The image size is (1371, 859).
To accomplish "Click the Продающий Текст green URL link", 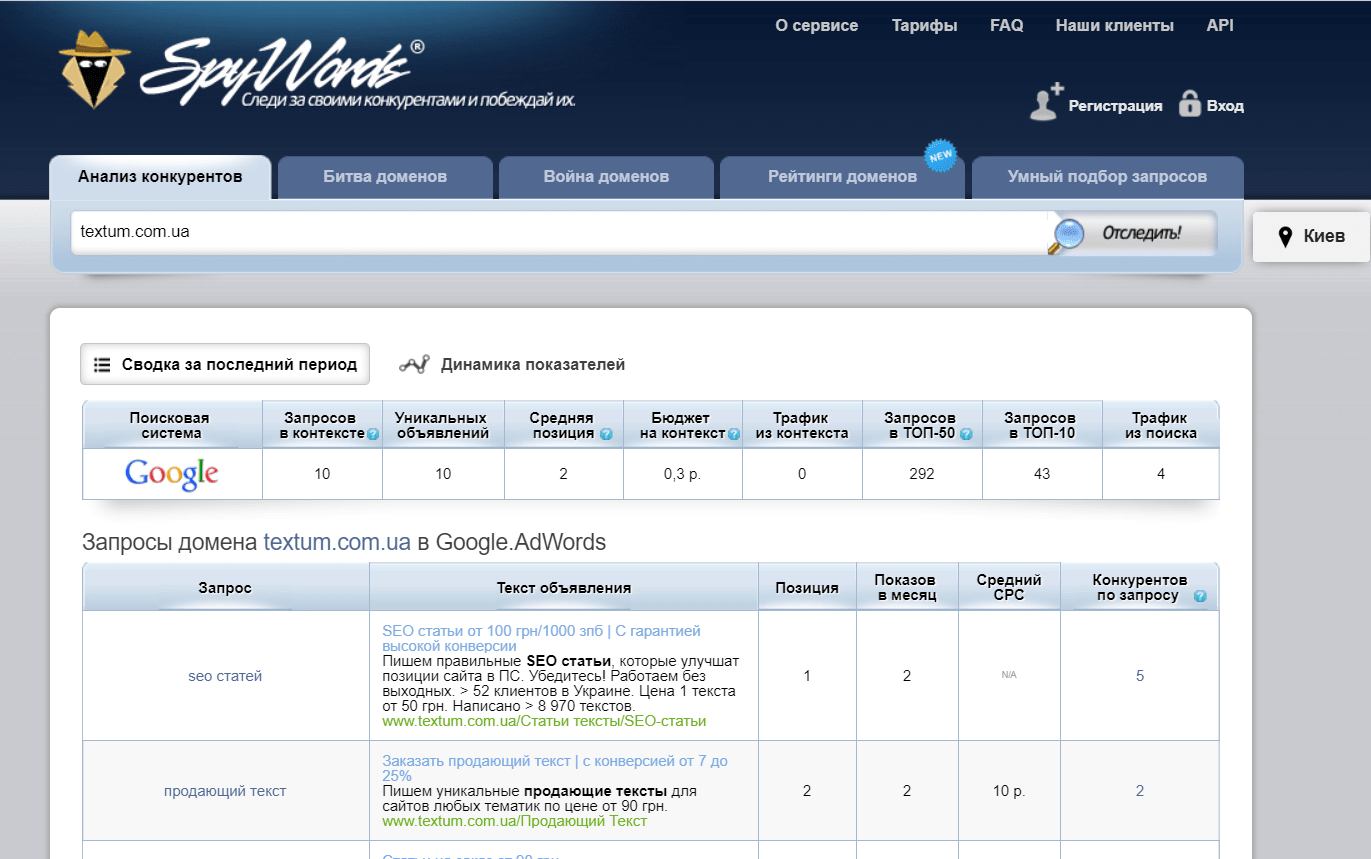I will coord(515,821).
